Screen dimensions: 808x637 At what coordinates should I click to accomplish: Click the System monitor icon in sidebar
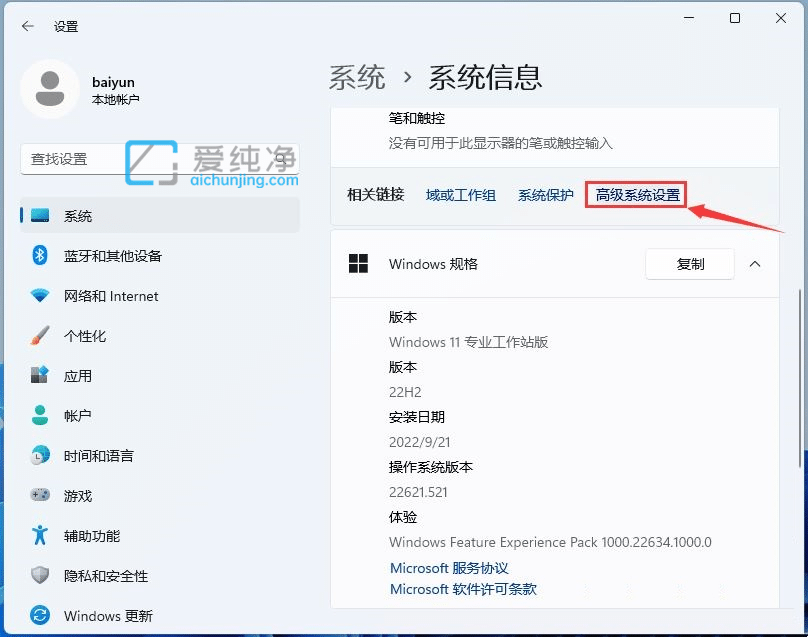[x=40, y=215]
